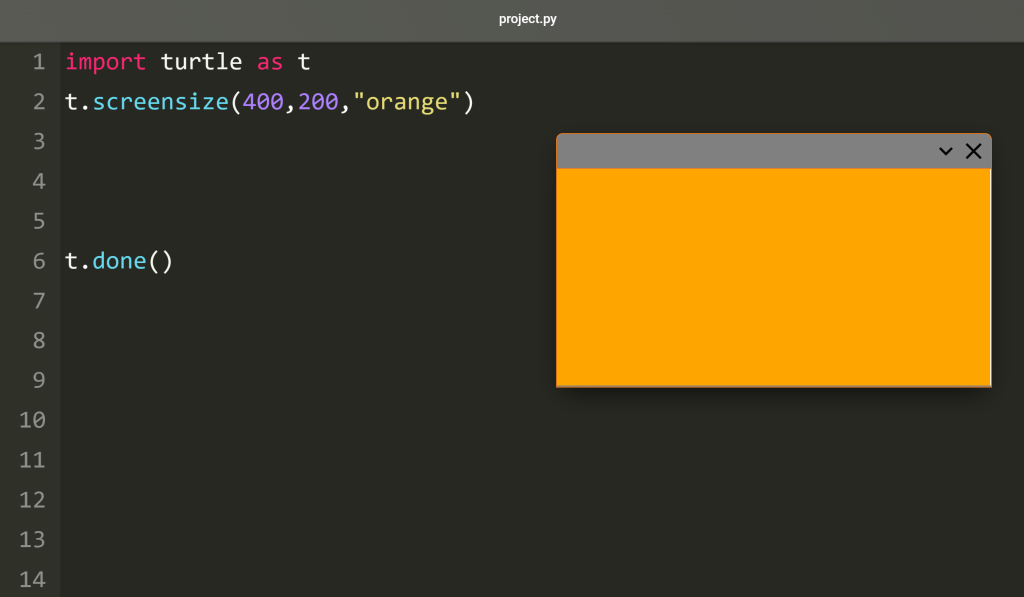The width and height of the screenshot is (1024, 597).
Task: Click line number 1 in gutter
Action: point(39,62)
